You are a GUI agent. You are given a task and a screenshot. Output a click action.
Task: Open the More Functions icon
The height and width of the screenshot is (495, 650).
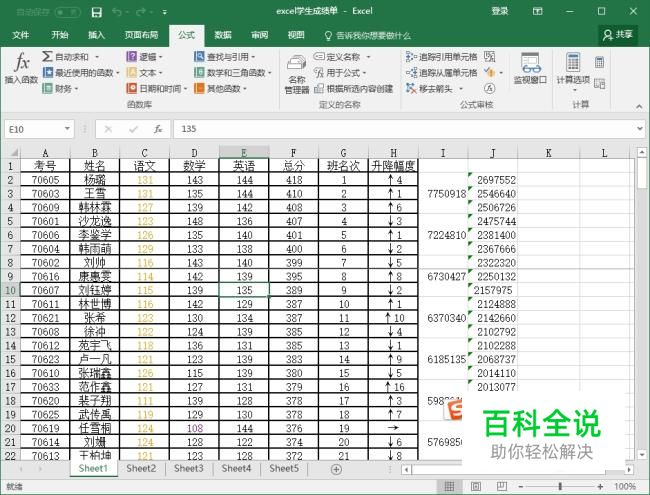(x=199, y=88)
